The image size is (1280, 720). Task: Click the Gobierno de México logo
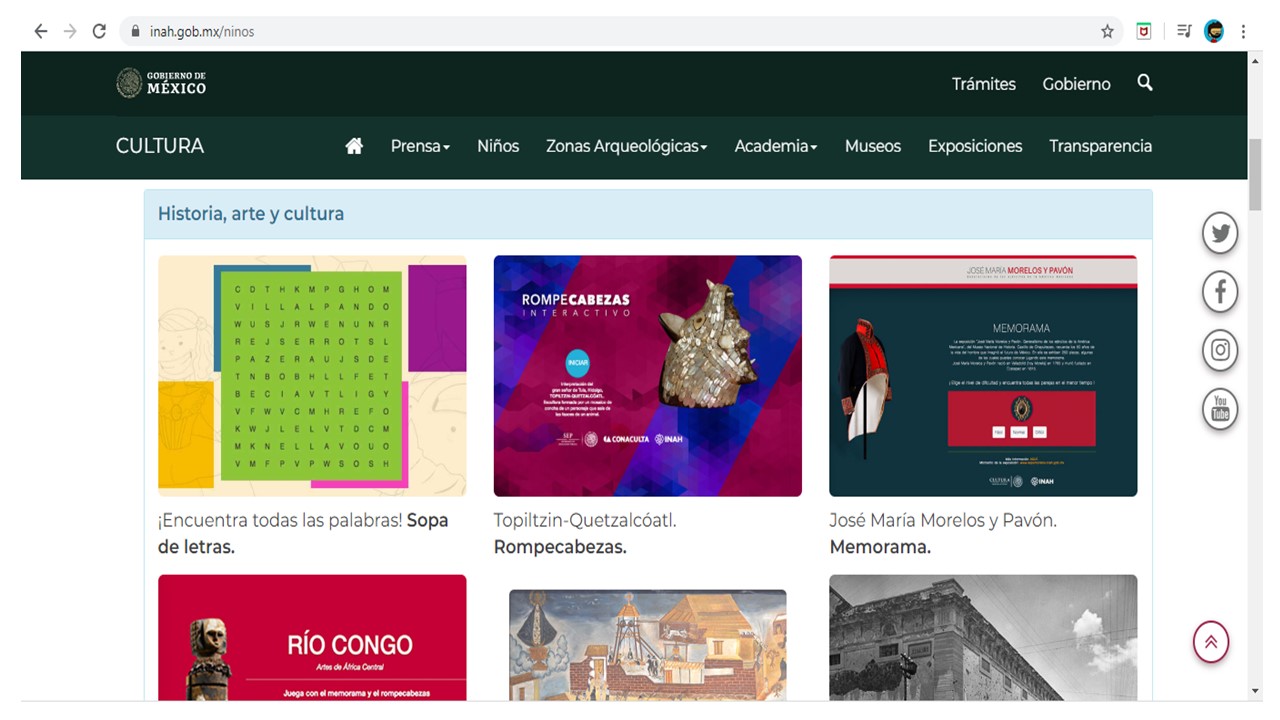pos(161,83)
